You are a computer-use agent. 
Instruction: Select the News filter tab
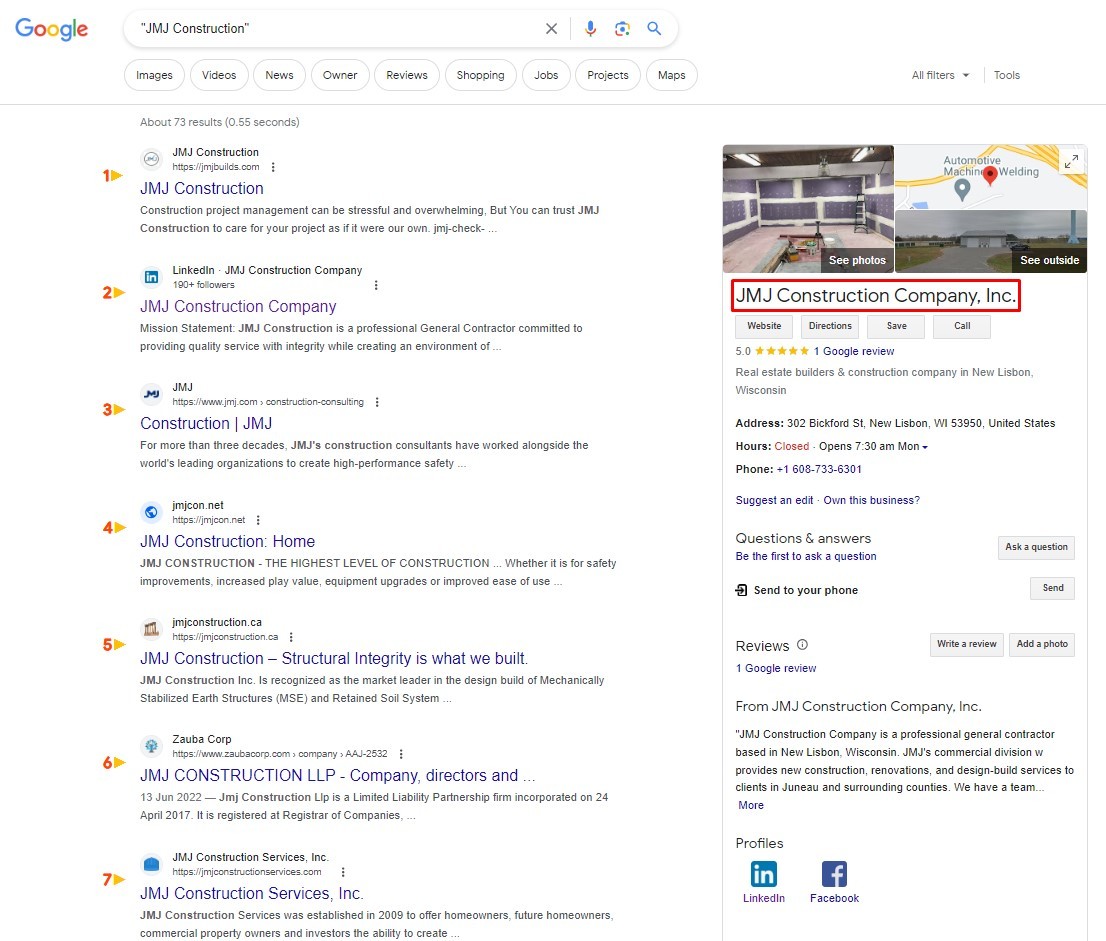pyautogui.click(x=279, y=75)
